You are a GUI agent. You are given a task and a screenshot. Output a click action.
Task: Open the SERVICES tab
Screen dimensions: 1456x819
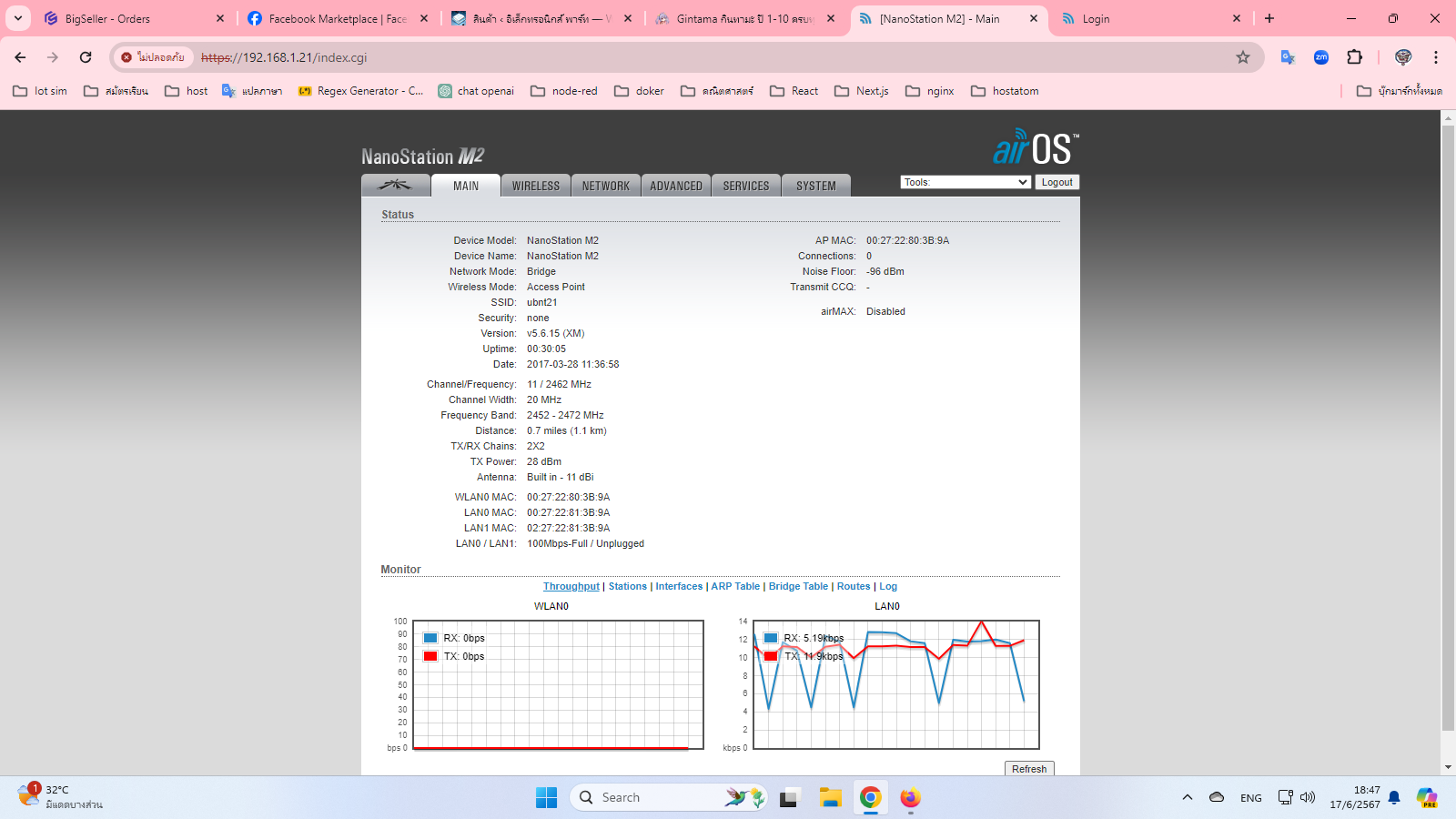(x=746, y=186)
